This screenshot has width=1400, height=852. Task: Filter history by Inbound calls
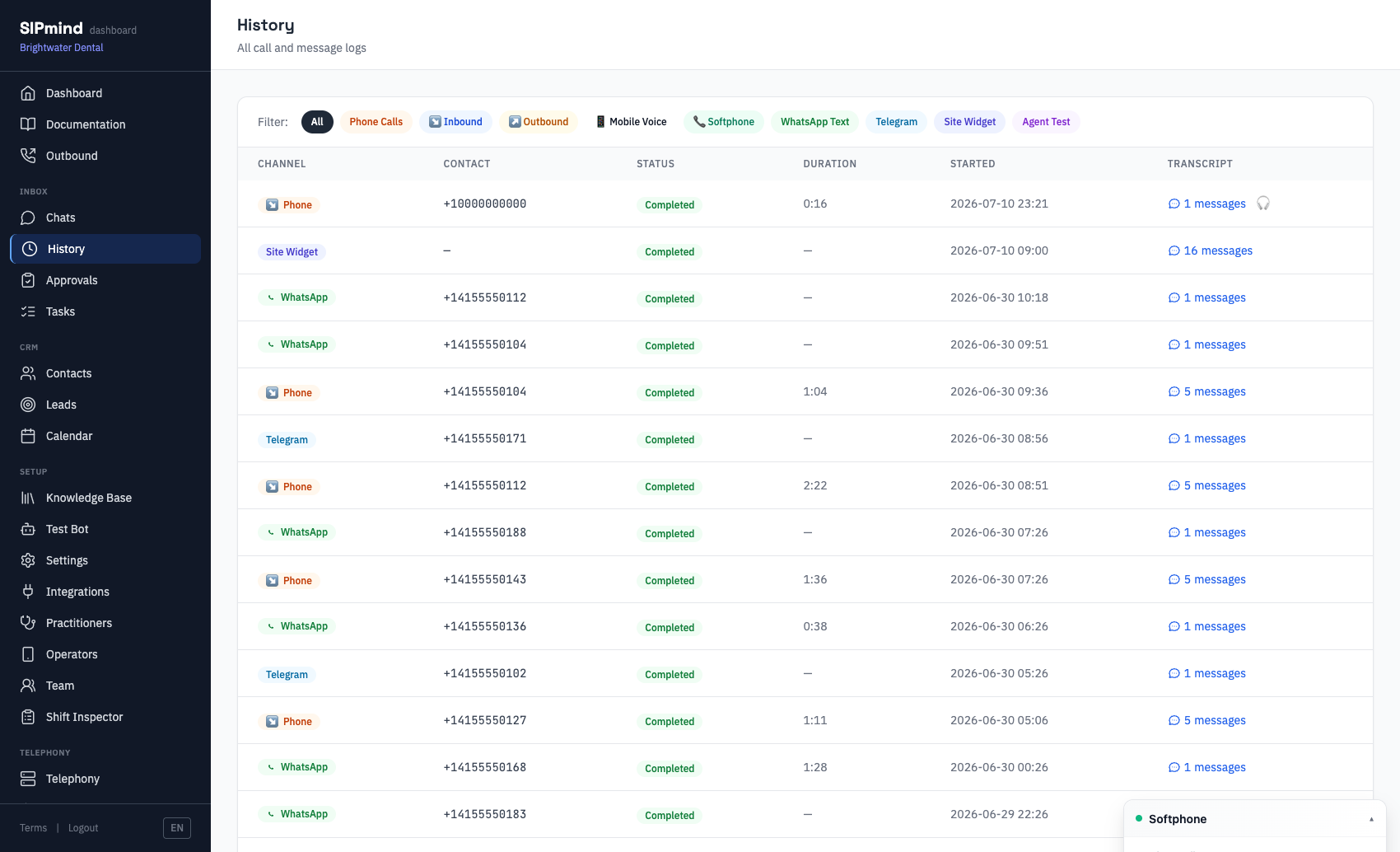click(455, 122)
